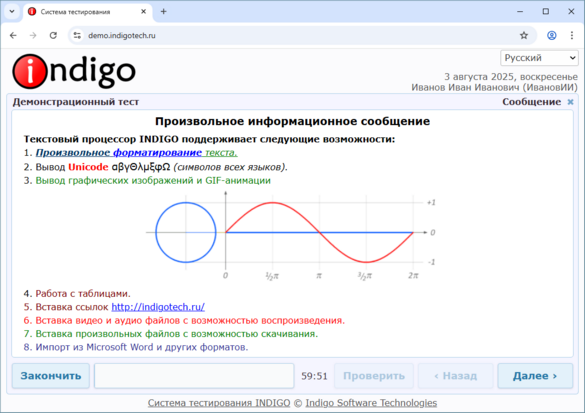Open the tab search chevron
The height and width of the screenshot is (413, 585).
12,12
